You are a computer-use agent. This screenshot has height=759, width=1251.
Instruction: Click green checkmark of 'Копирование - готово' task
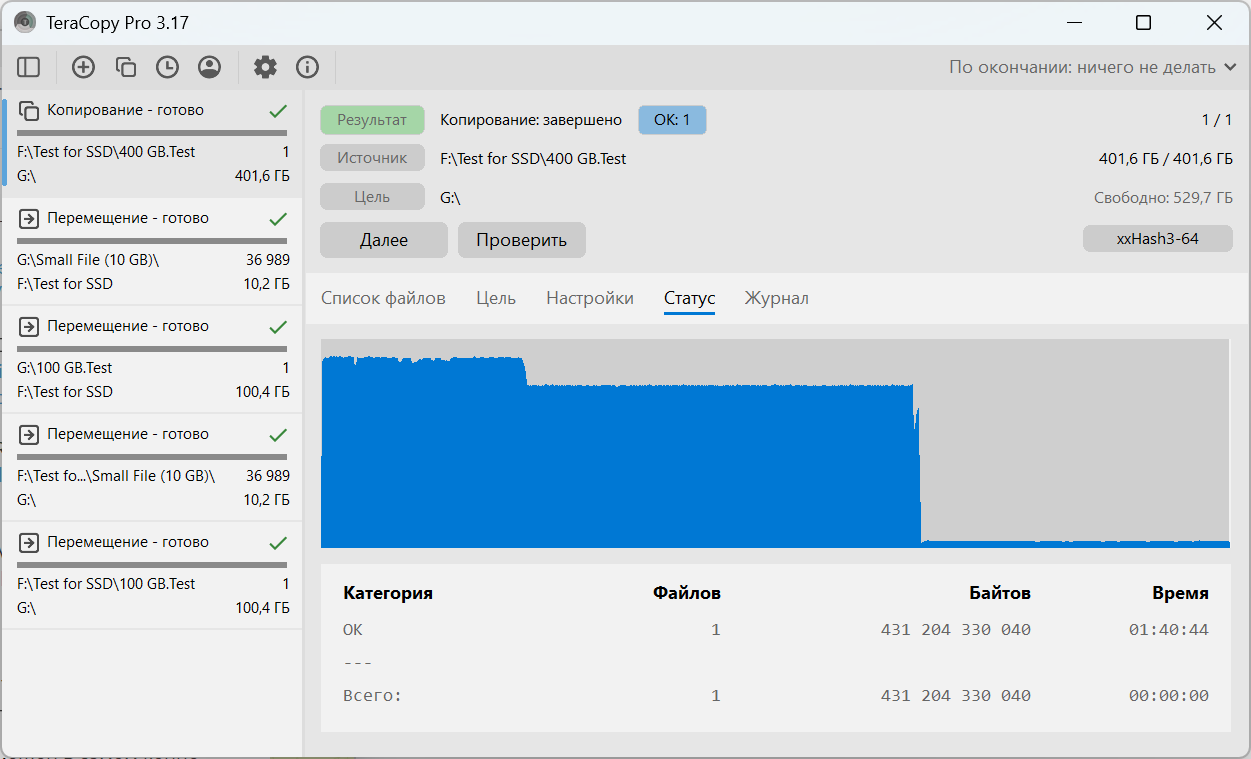(278, 111)
